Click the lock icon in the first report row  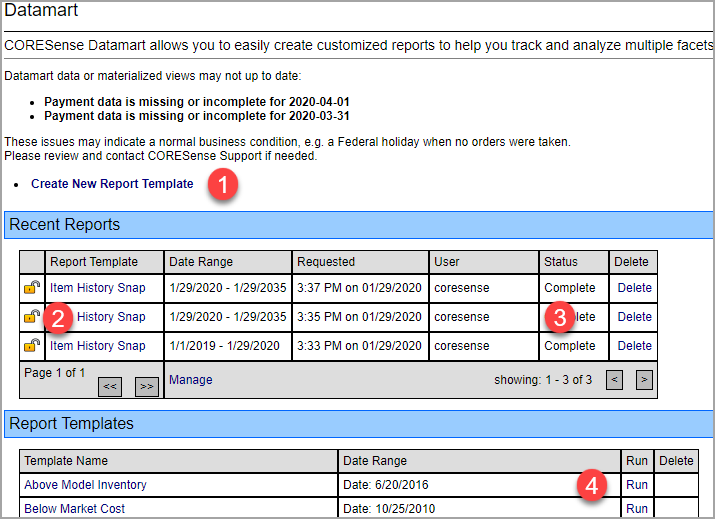[x=32, y=288]
